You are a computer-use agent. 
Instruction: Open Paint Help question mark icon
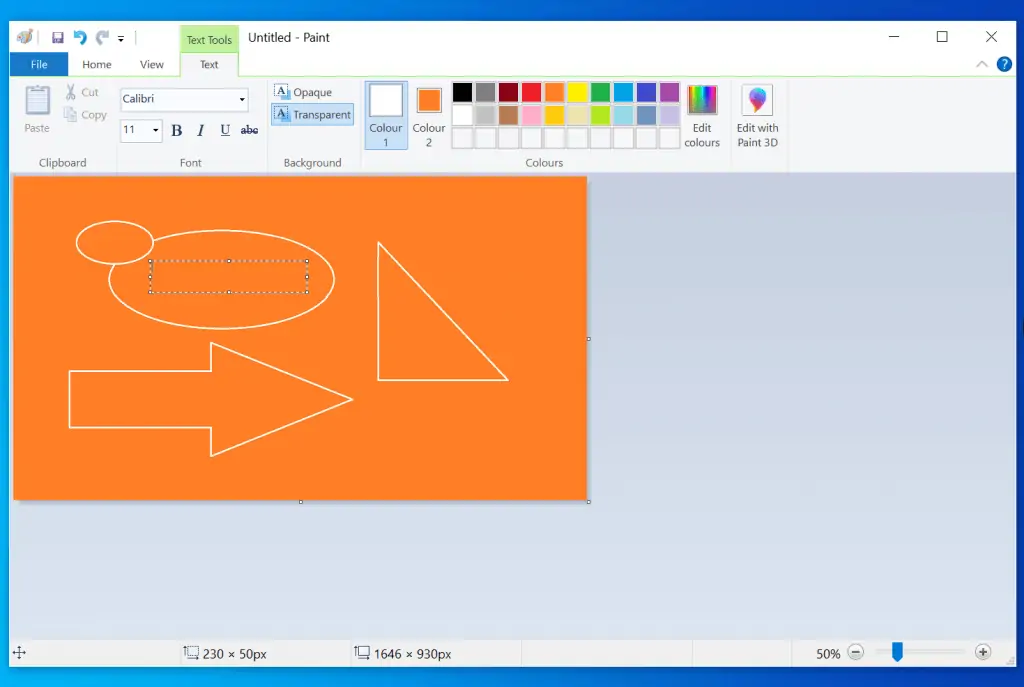pyautogui.click(x=1004, y=64)
